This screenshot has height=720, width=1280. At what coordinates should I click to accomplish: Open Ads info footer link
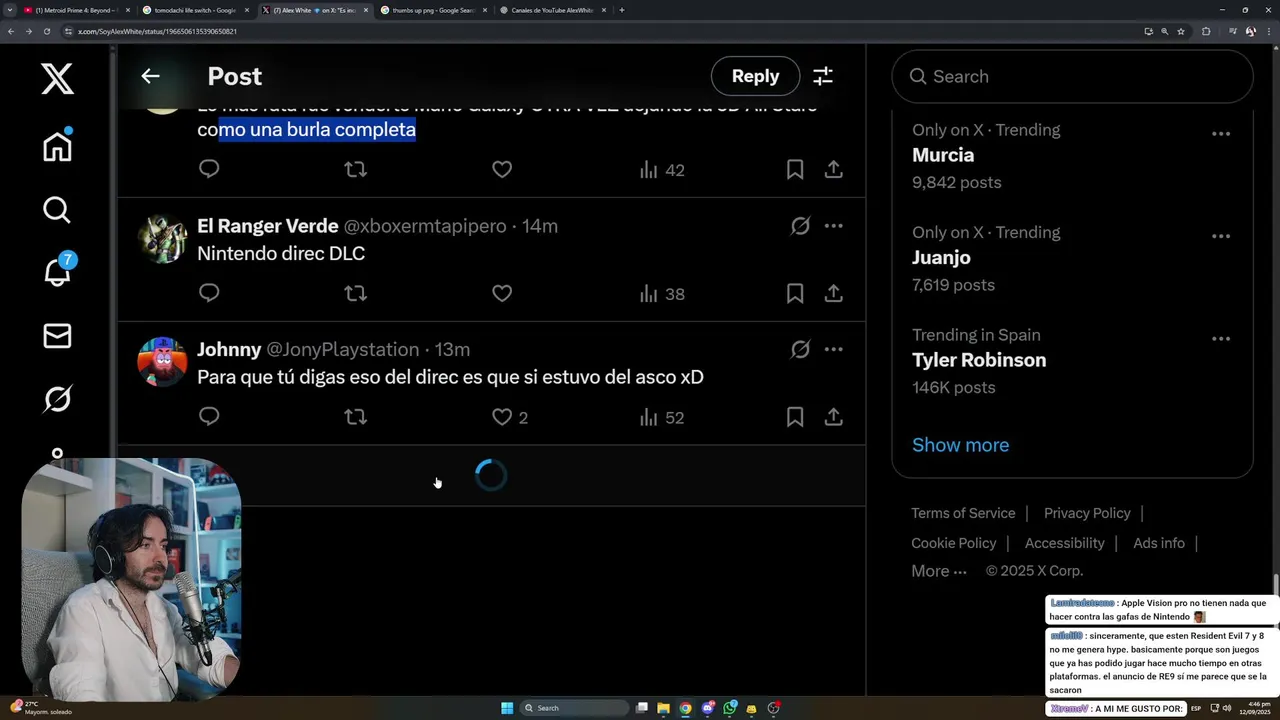tap(1159, 543)
